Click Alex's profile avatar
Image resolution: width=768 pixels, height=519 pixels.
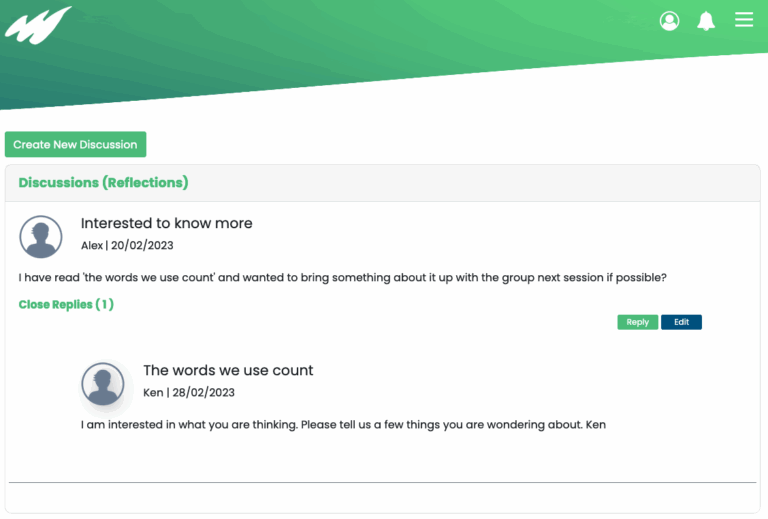(x=41, y=237)
